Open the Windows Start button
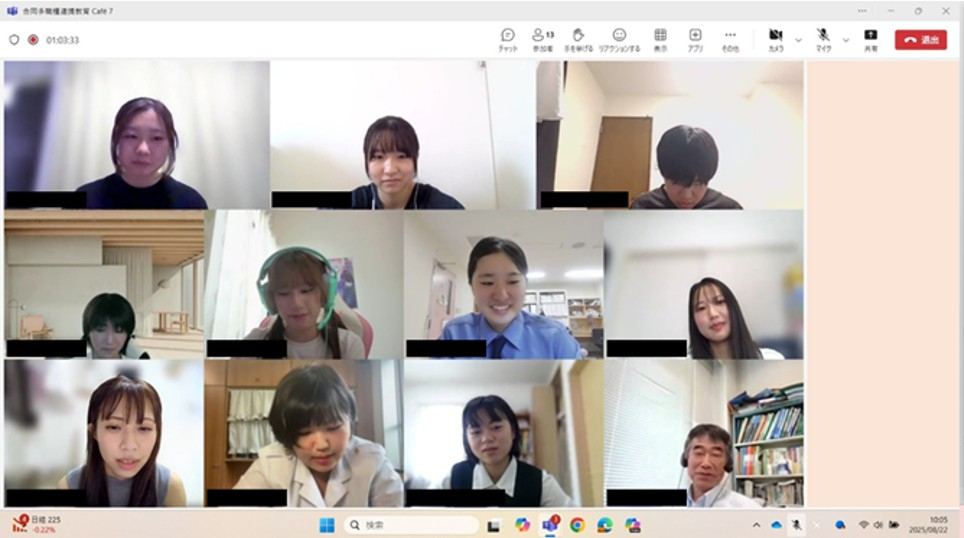 (x=327, y=525)
